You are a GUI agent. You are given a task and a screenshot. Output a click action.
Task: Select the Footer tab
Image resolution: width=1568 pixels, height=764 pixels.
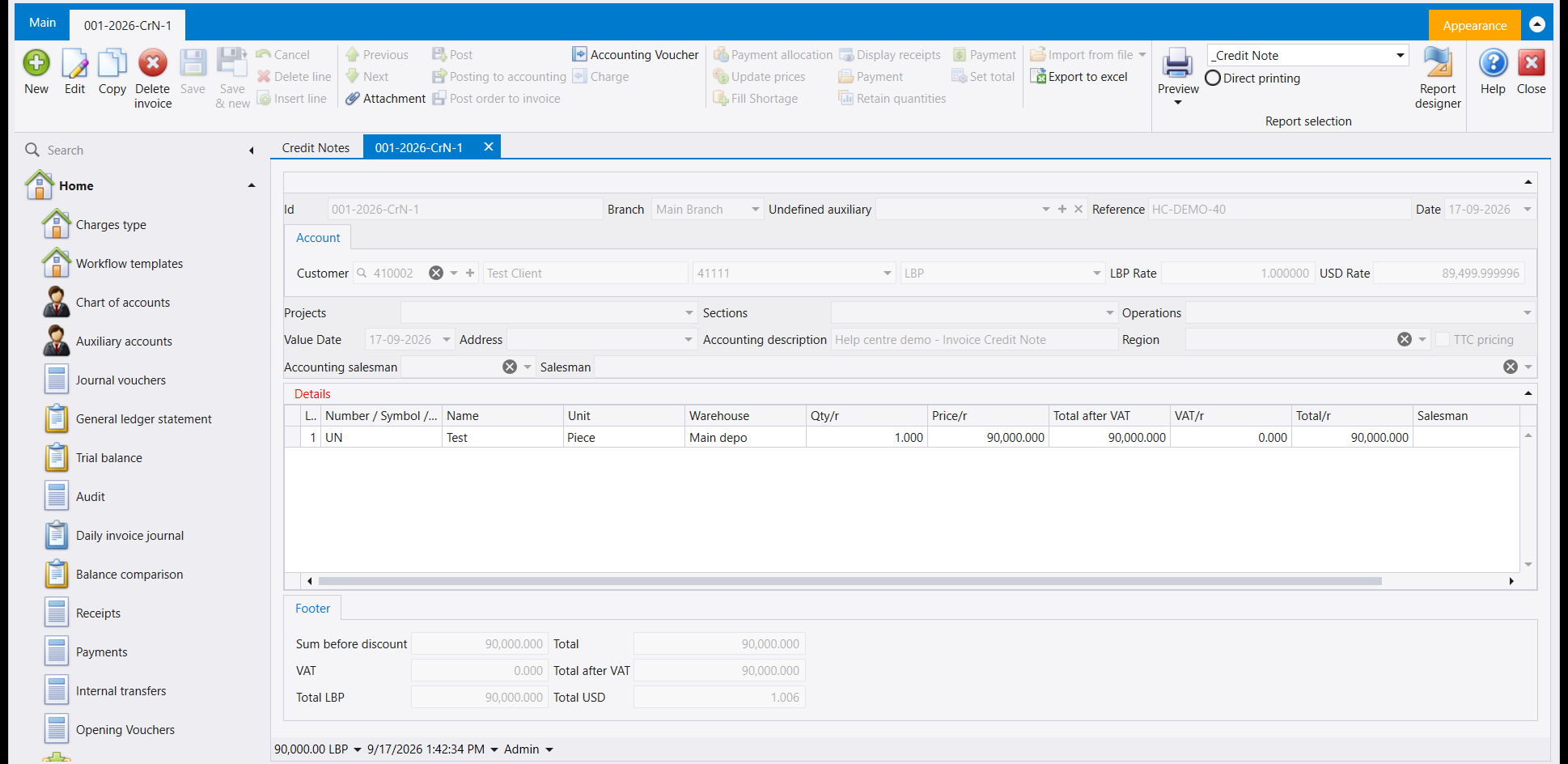312,609
